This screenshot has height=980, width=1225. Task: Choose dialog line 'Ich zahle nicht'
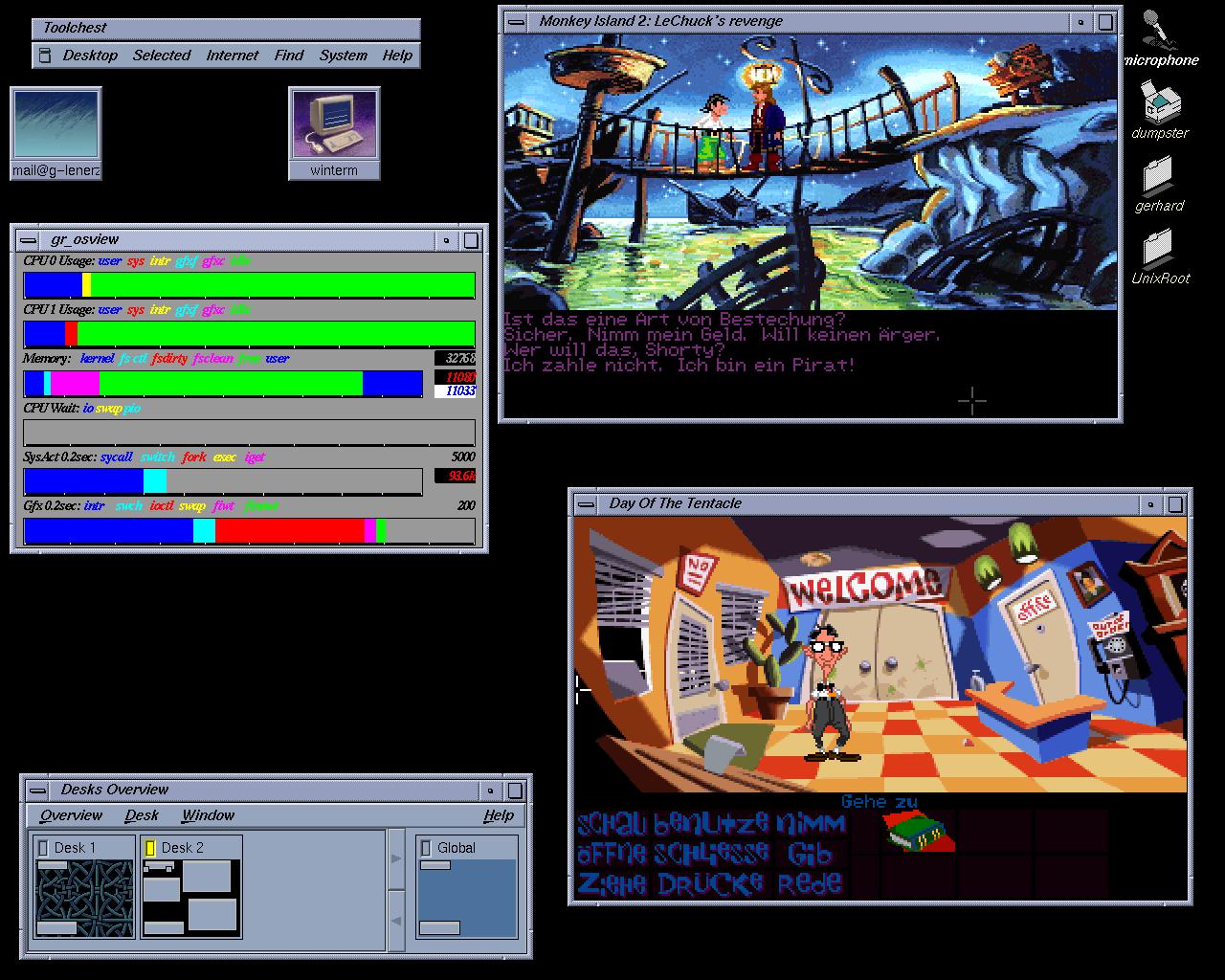pos(679,366)
